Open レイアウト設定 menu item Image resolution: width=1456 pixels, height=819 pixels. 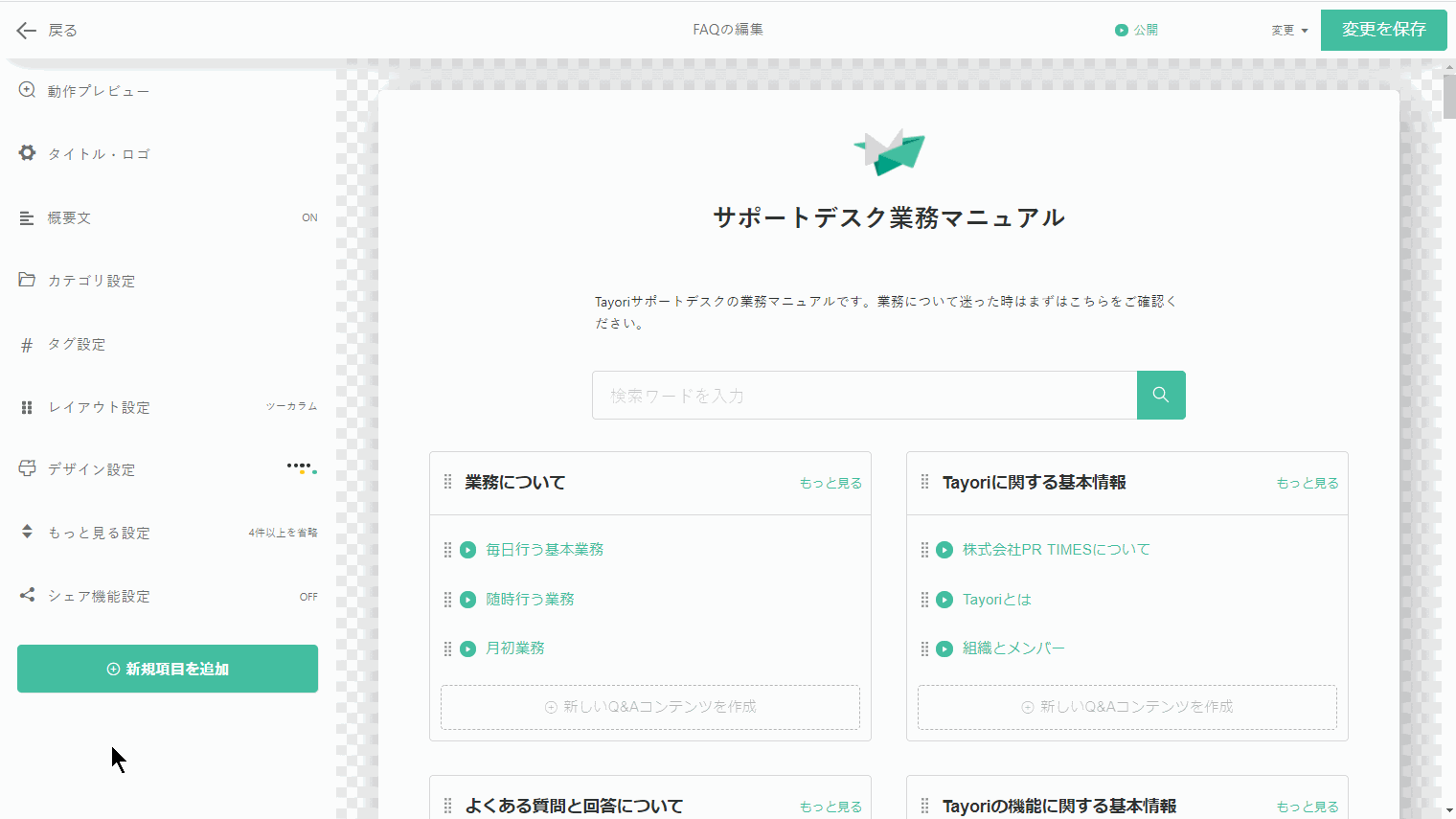[100, 407]
